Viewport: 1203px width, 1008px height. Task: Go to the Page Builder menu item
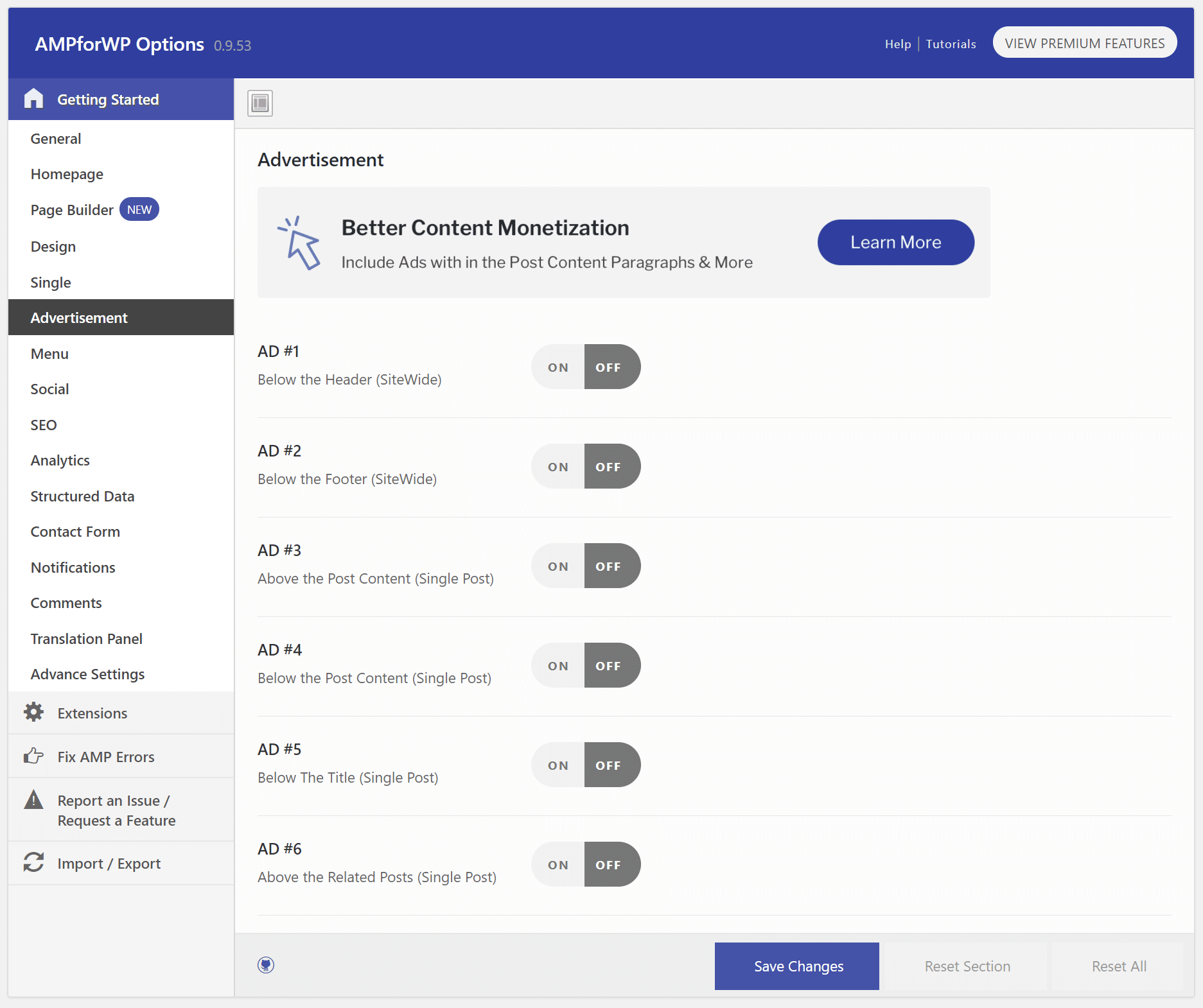(72, 210)
